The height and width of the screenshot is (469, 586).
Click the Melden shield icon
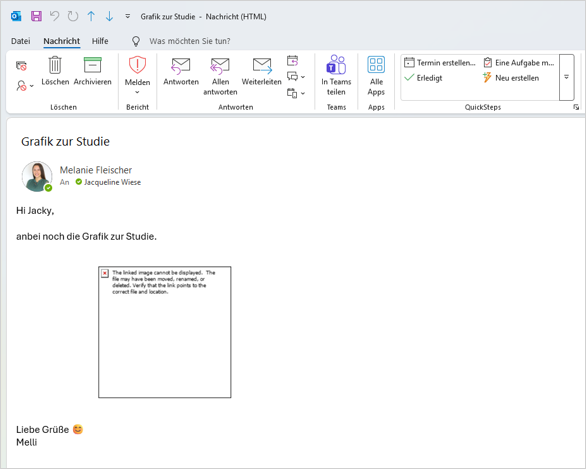tap(137, 65)
